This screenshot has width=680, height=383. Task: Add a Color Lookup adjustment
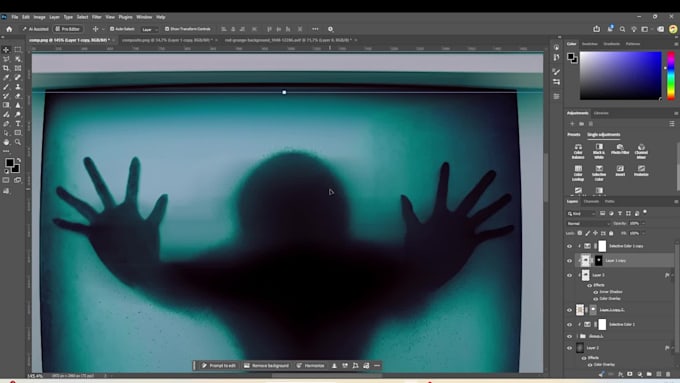click(x=578, y=173)
